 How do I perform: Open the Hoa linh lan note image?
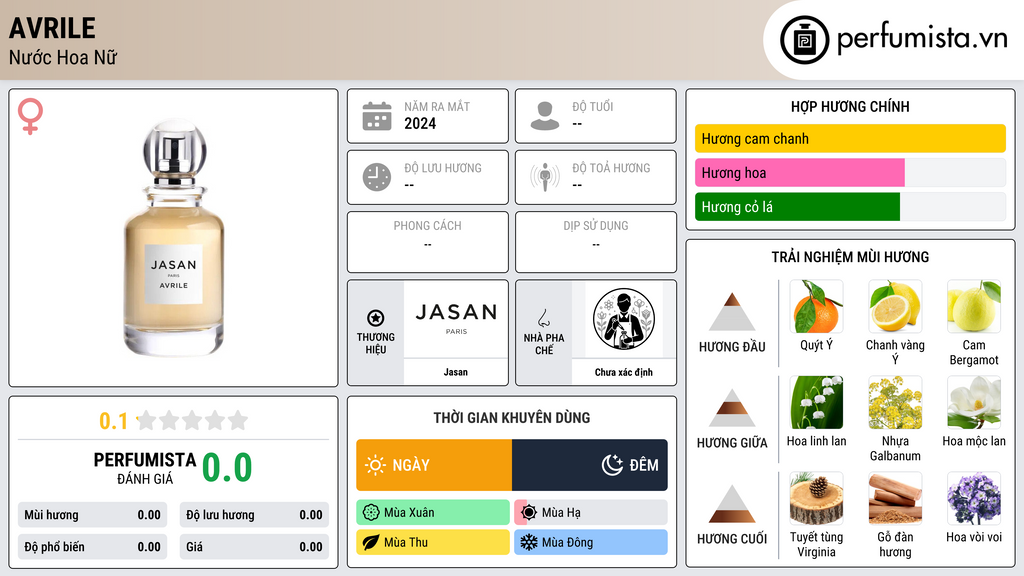click(816, 402)
